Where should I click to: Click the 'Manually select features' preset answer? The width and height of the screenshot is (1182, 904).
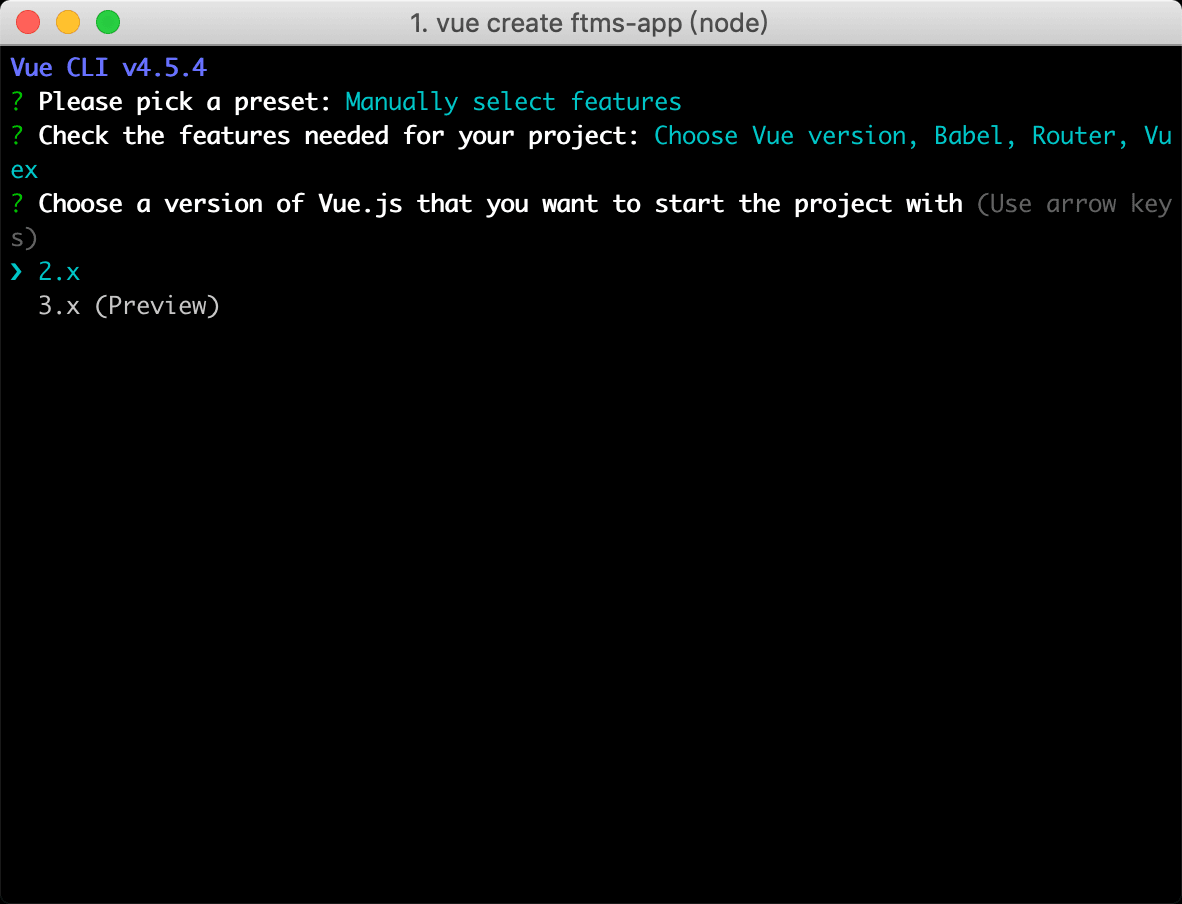[513, 102]
